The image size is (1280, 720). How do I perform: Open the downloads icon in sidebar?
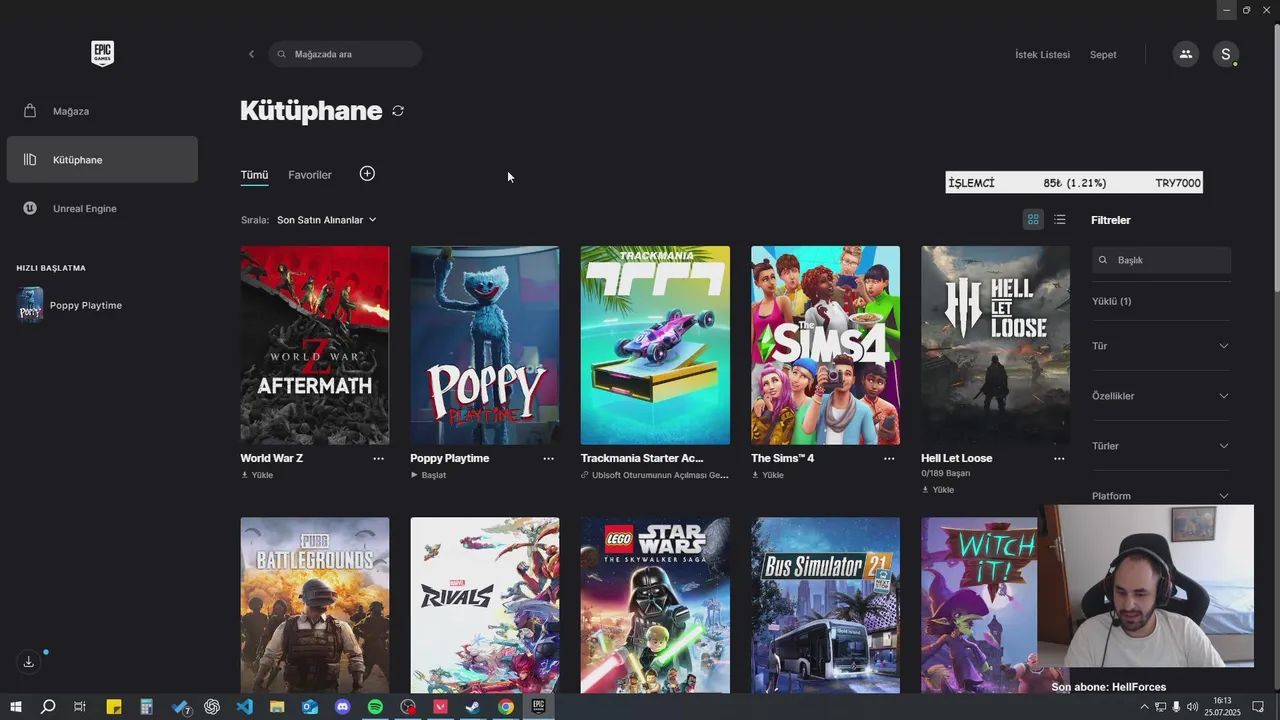(29, 661)
